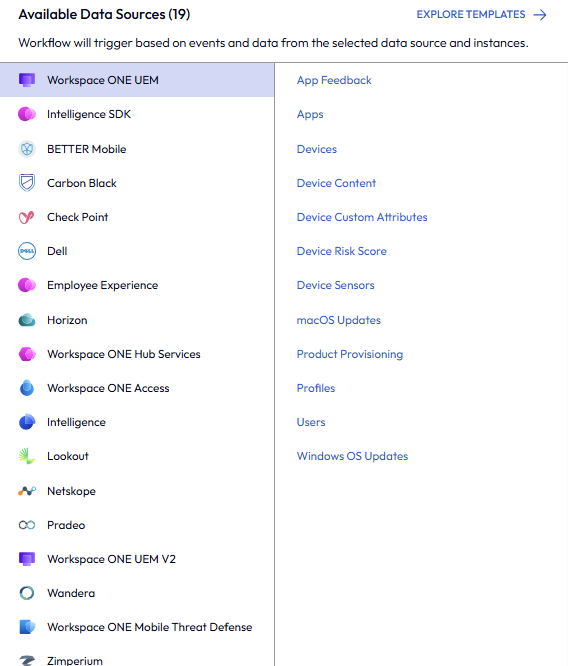Viewport: 568px width, 666px height.
Task: Open the Users link
Action: [311, 422]
